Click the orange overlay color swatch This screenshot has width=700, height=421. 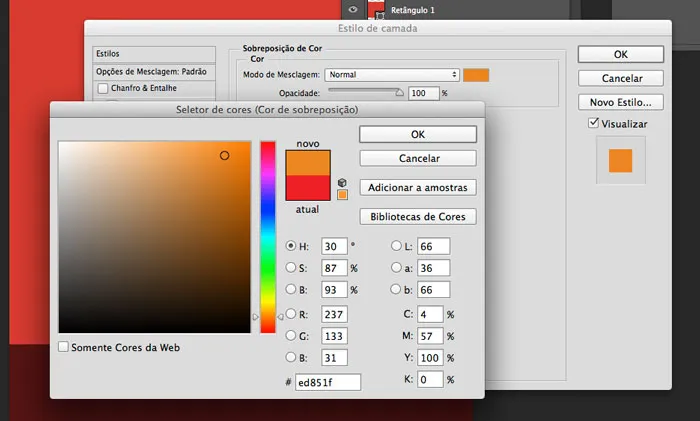(x=476, y=75)
